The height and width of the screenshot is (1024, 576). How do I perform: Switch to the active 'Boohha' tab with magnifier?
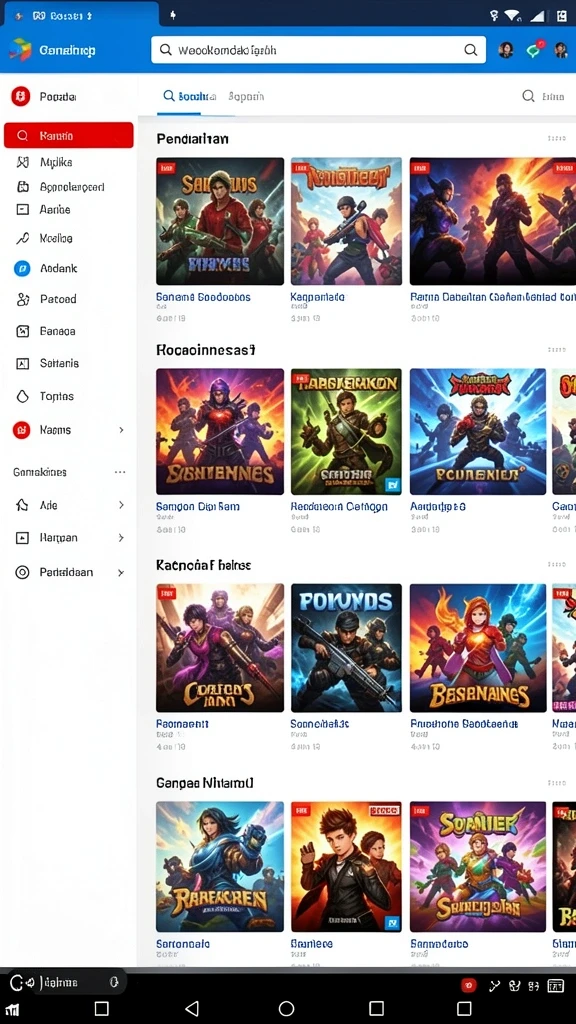(189, 96)
